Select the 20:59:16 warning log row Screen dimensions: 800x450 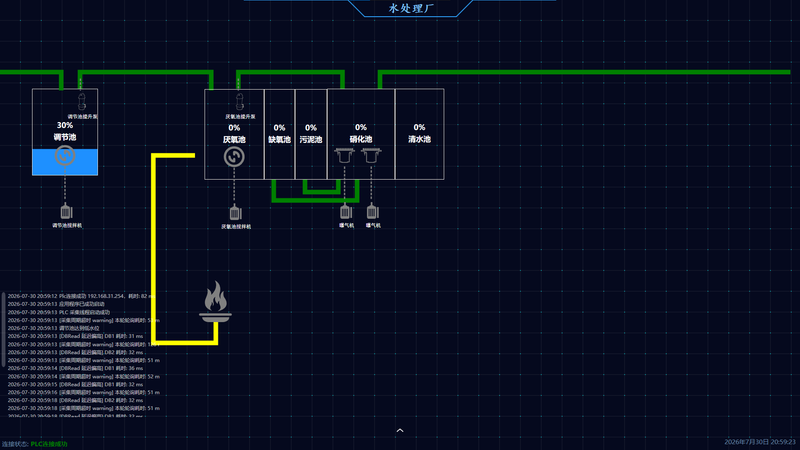tap(83, 392)
